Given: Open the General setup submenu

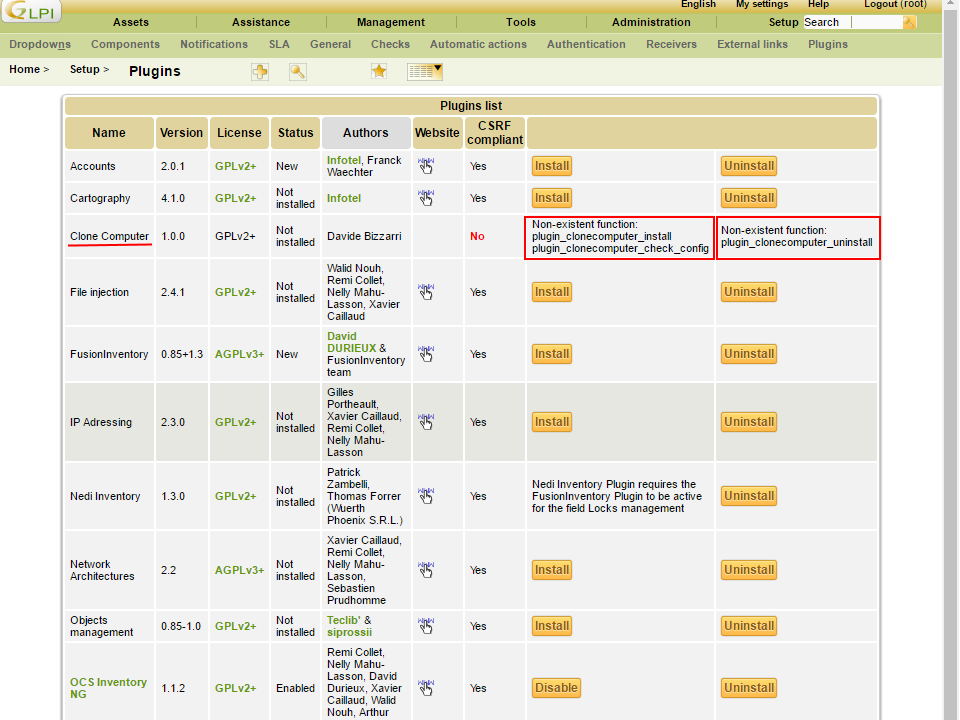Looking at the screenshot, I should 331,44.
